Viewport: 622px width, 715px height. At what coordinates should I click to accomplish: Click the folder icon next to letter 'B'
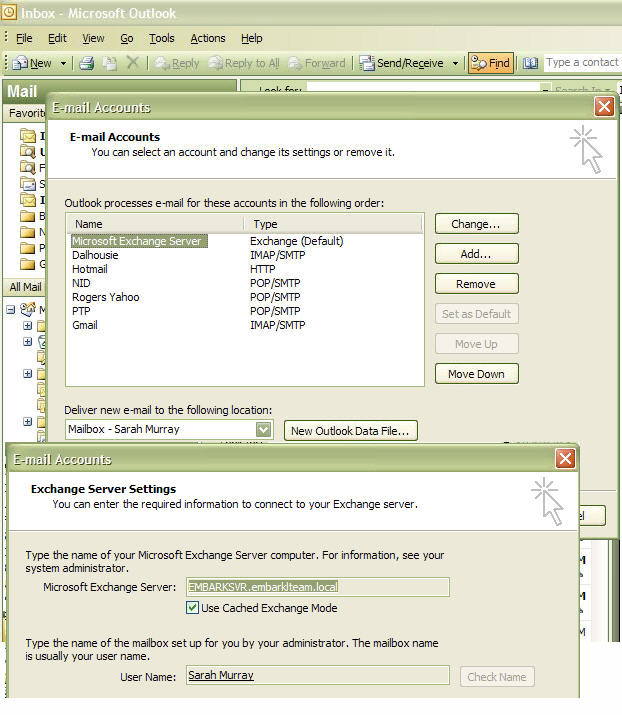pyautogui.click(x=28, y=216)
